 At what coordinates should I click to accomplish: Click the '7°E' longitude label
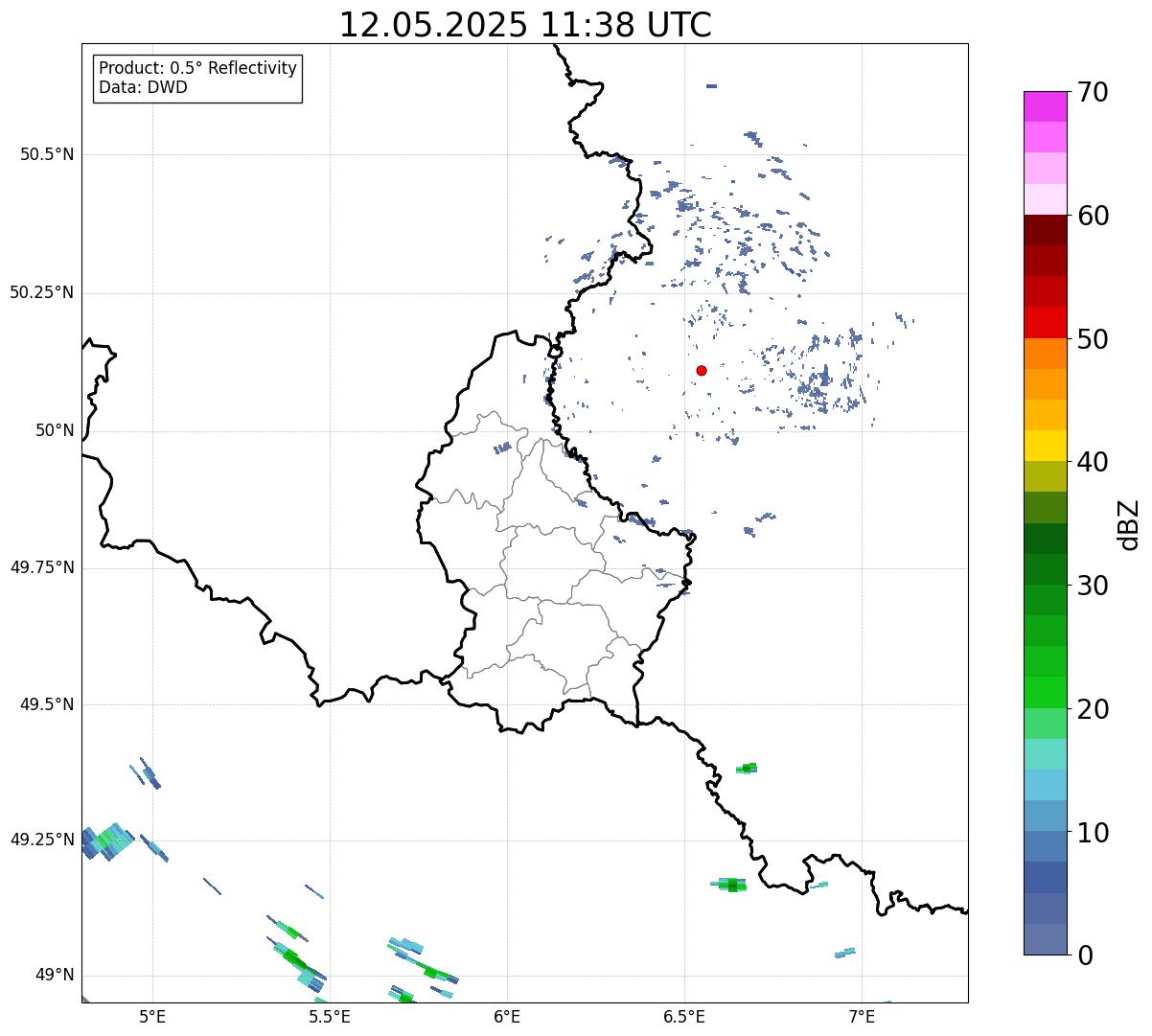point(862,1016)
